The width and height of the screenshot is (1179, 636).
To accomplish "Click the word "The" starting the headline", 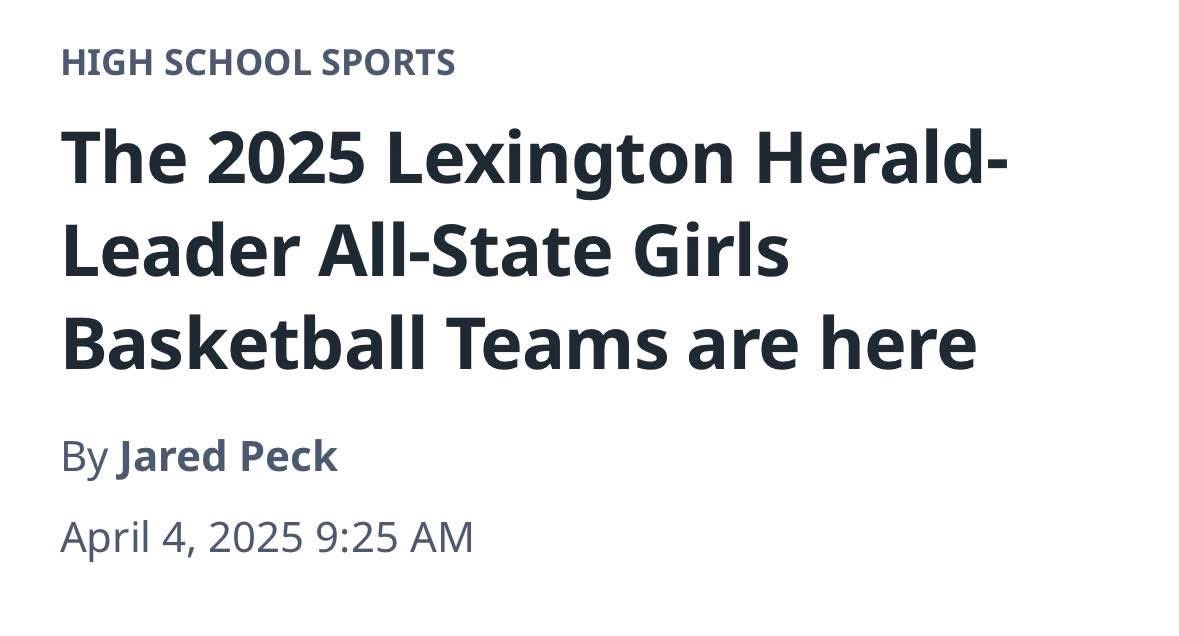I will click(124, 159).
